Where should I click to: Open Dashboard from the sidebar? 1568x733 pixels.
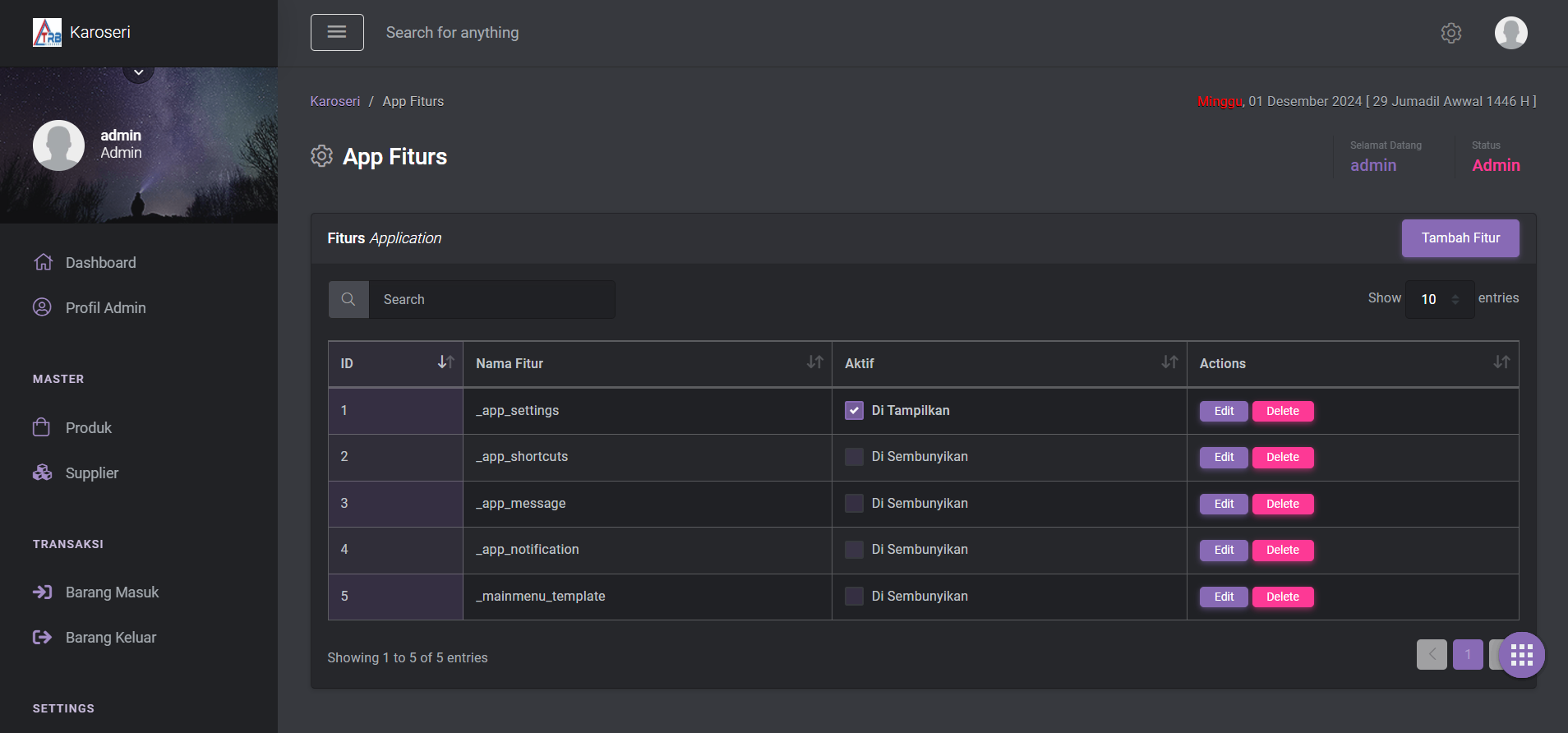(100, 263)
